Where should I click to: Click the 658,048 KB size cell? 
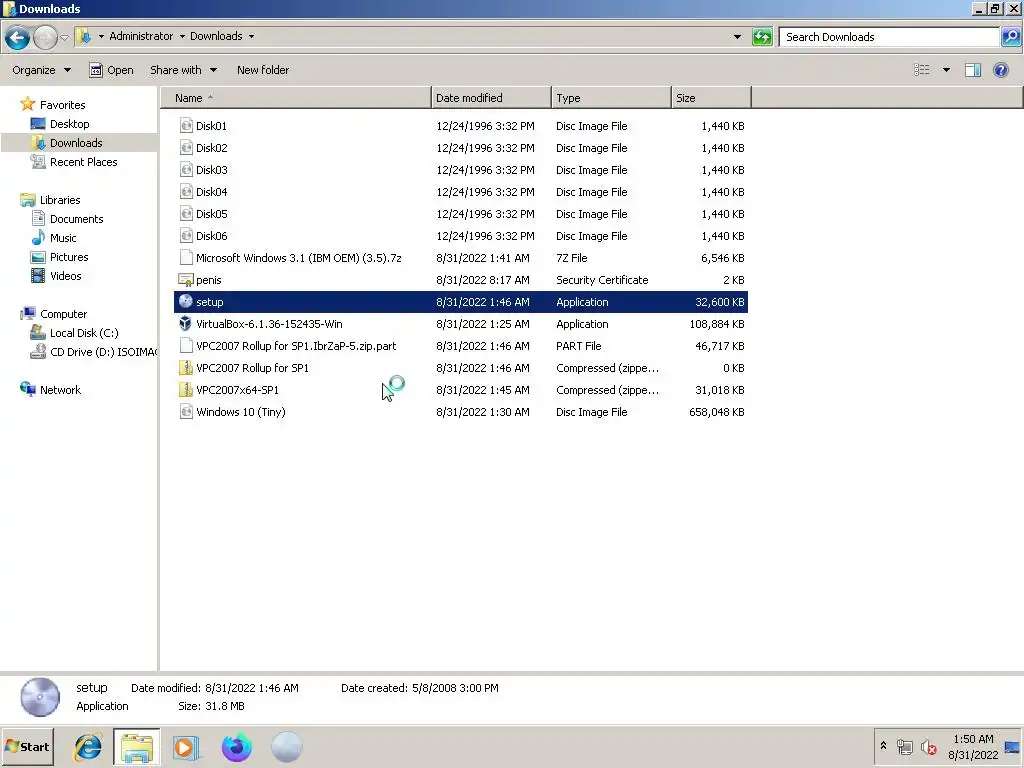tap(716, 412)
